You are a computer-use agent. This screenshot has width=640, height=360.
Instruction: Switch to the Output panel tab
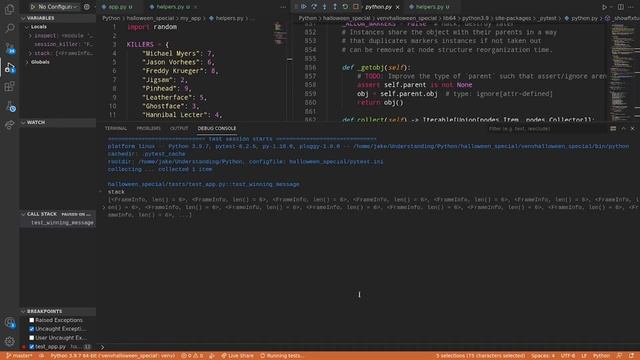[179, 129]
